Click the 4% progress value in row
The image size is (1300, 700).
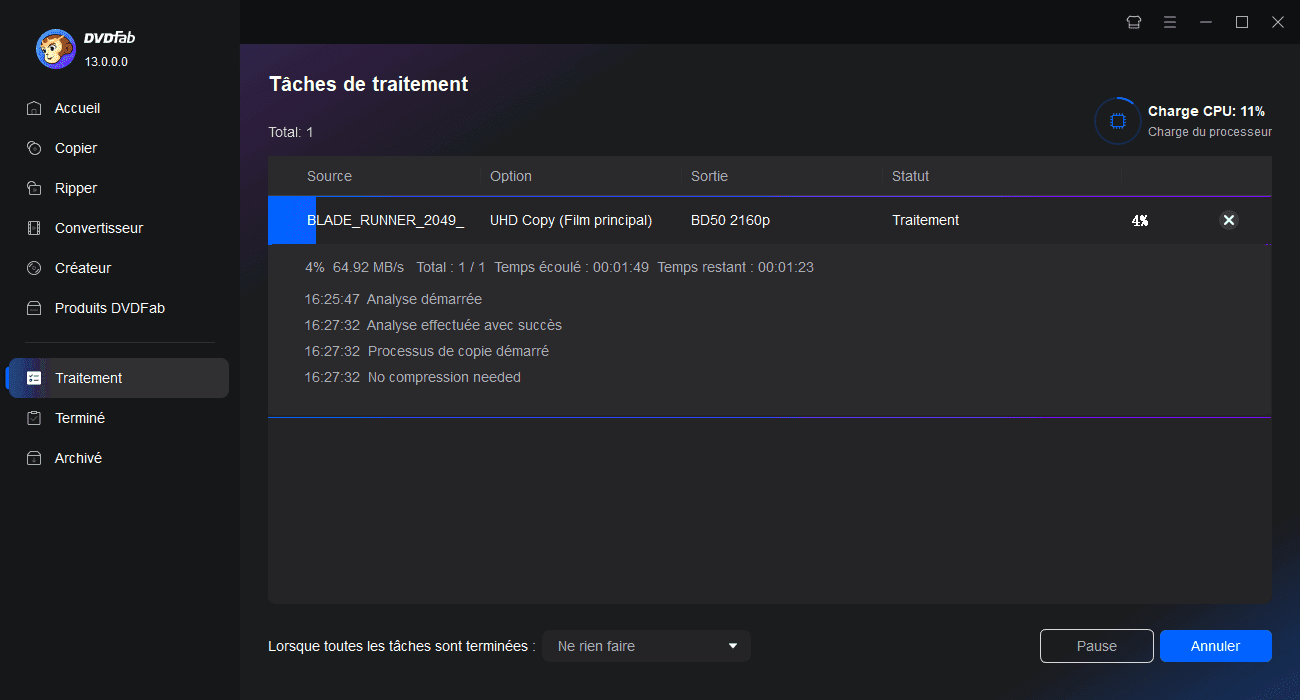click(x=1140, y=220)
